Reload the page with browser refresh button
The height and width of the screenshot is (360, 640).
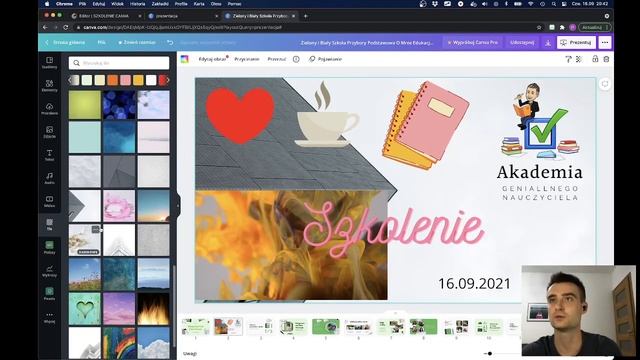coord(66,27)
